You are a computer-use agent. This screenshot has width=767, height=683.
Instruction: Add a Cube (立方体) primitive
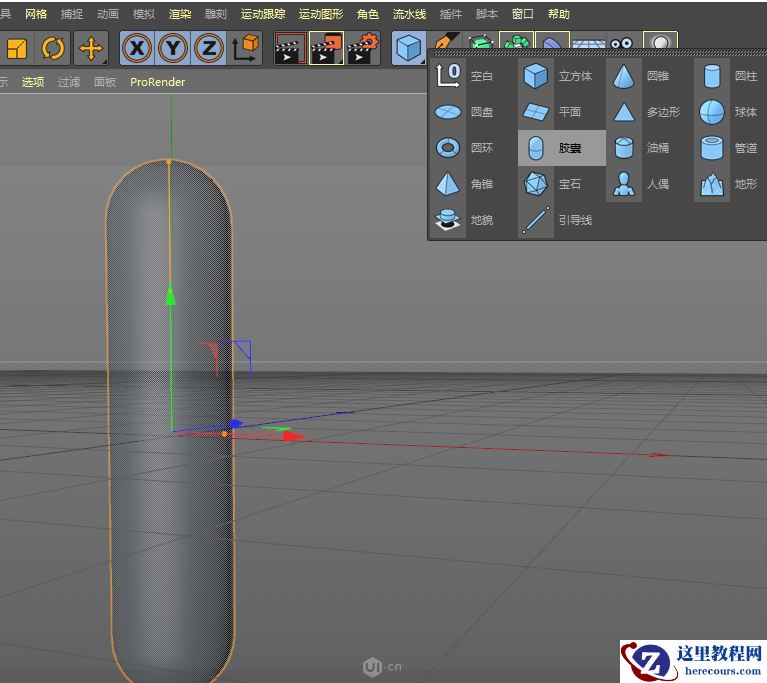click(561, 76)
